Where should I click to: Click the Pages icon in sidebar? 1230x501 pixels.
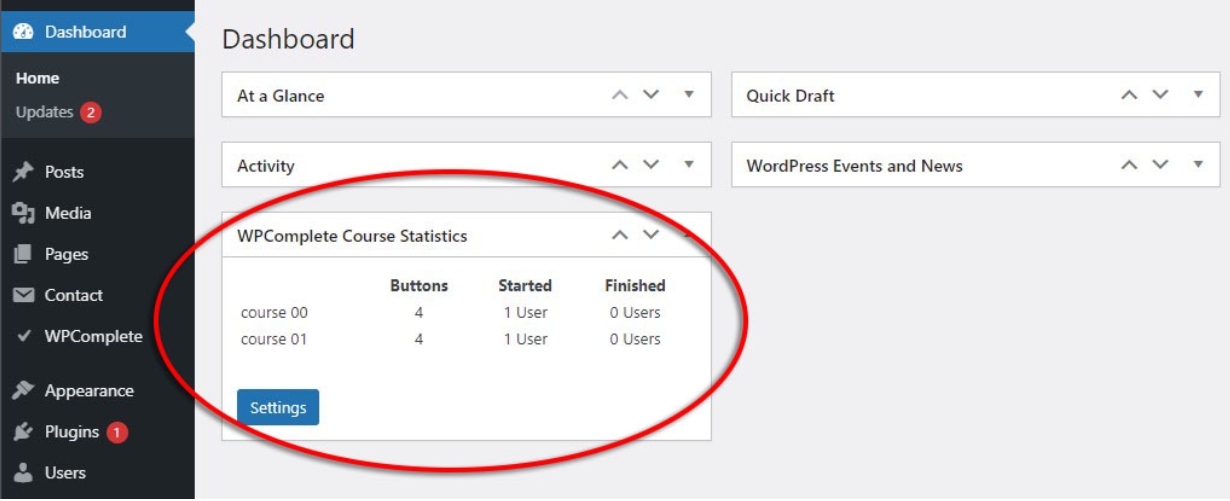(23, 254)
